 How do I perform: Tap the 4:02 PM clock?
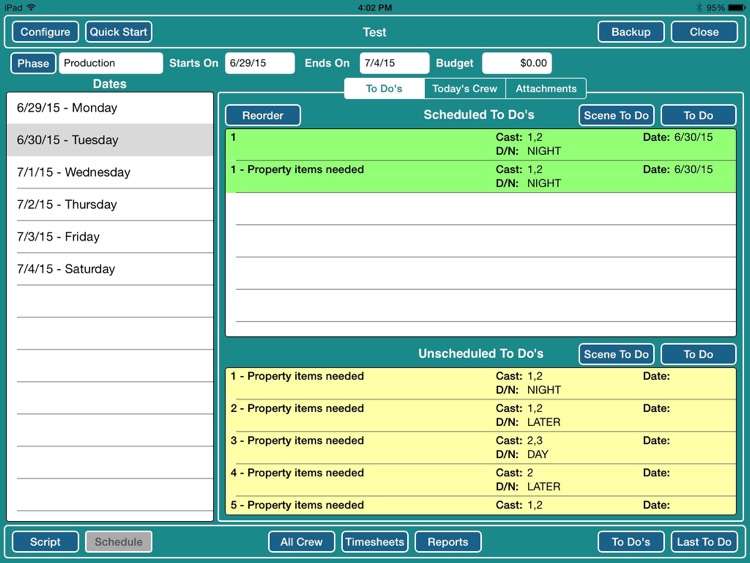click(375, 8)
